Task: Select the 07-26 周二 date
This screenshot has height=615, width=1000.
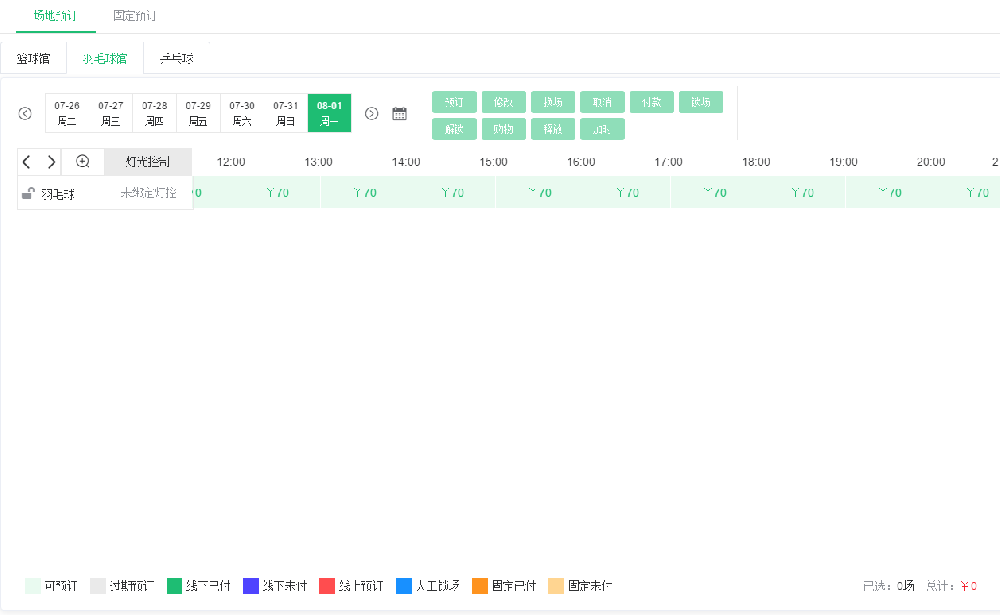Action: point(67,113)
